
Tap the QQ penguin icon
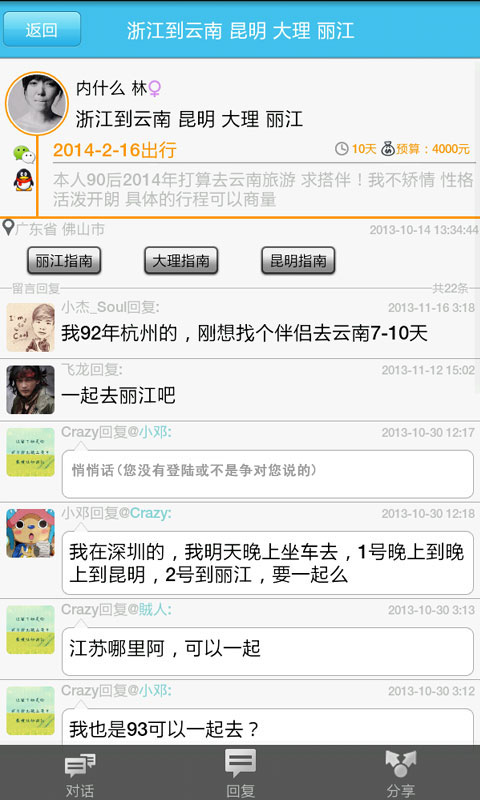point(23,180)
